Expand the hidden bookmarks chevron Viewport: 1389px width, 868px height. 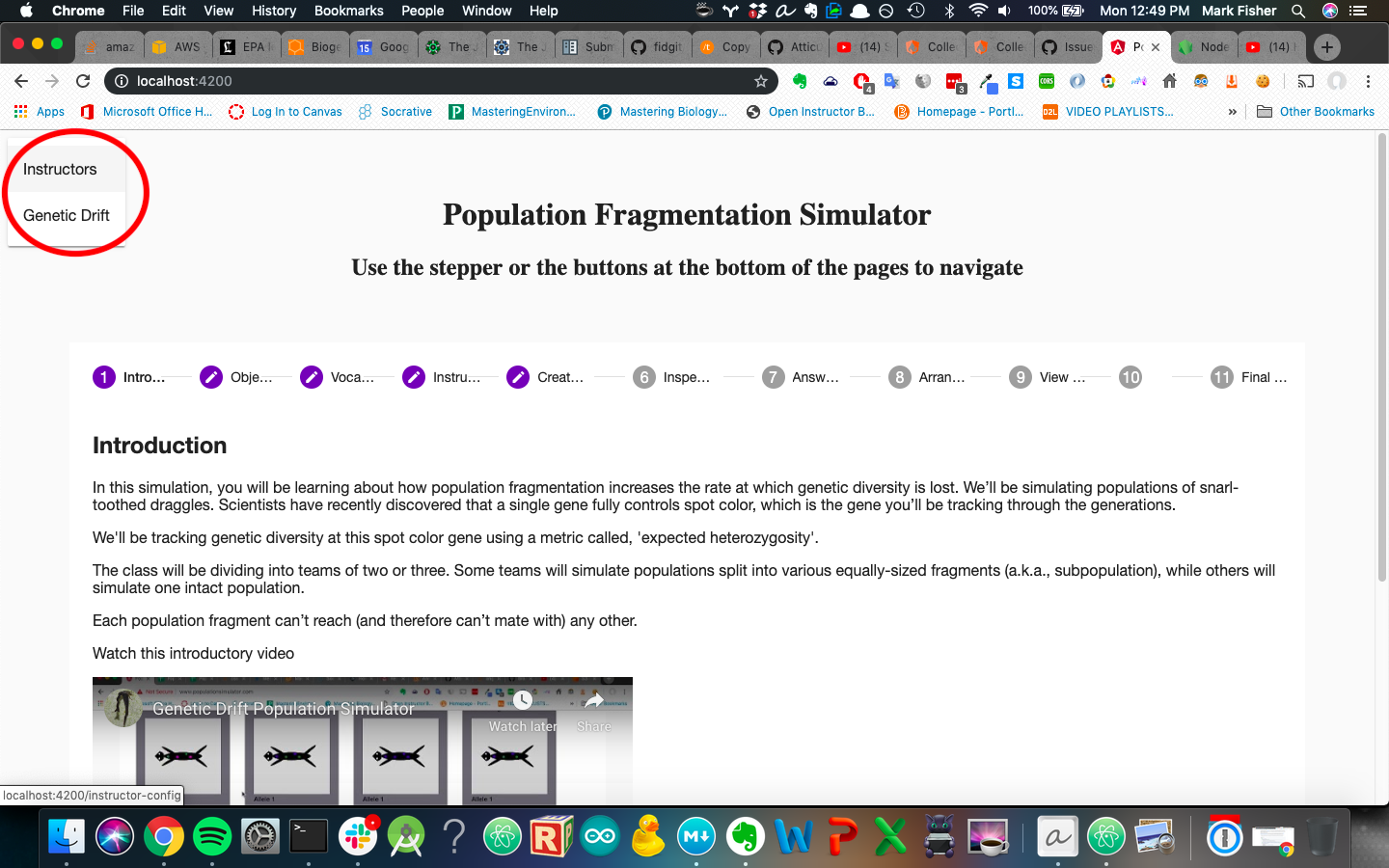(1232, 112)
